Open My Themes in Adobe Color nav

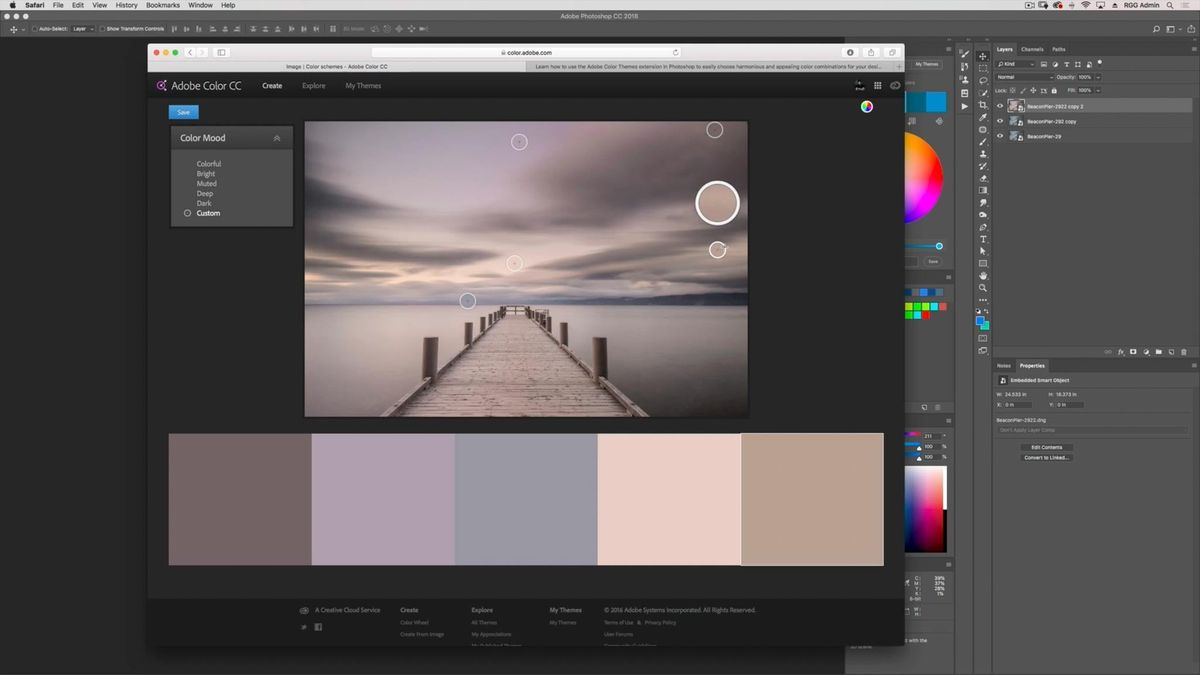[363, 86]
